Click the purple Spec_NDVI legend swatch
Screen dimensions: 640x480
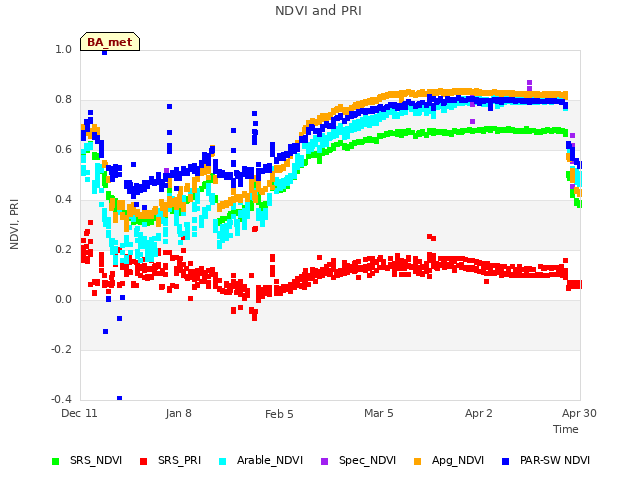coord(324,461)
